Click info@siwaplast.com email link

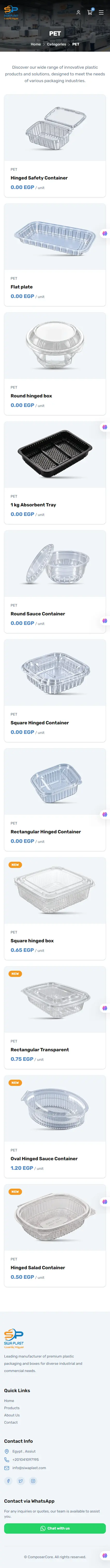click(29, 1468)
